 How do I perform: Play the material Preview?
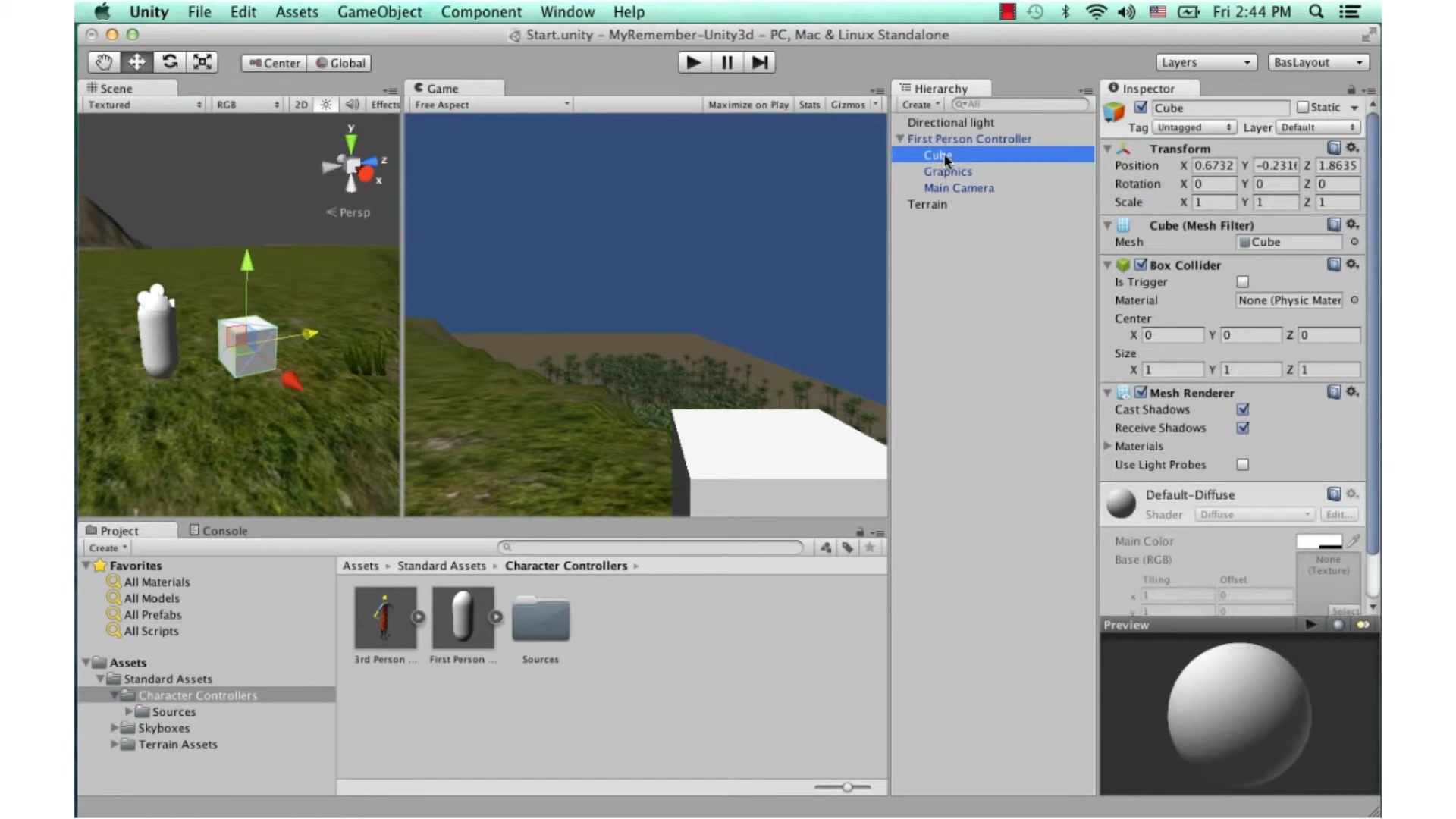(1311, 624)
